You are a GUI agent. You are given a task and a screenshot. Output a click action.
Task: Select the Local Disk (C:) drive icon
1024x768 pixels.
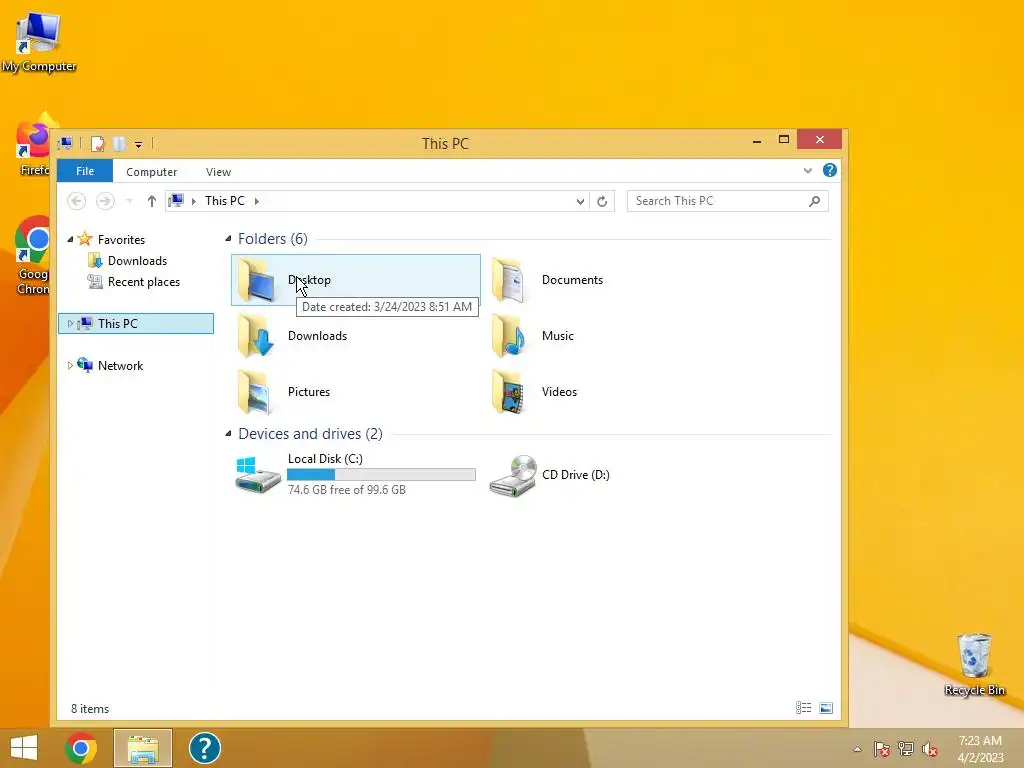click(257, 475)
